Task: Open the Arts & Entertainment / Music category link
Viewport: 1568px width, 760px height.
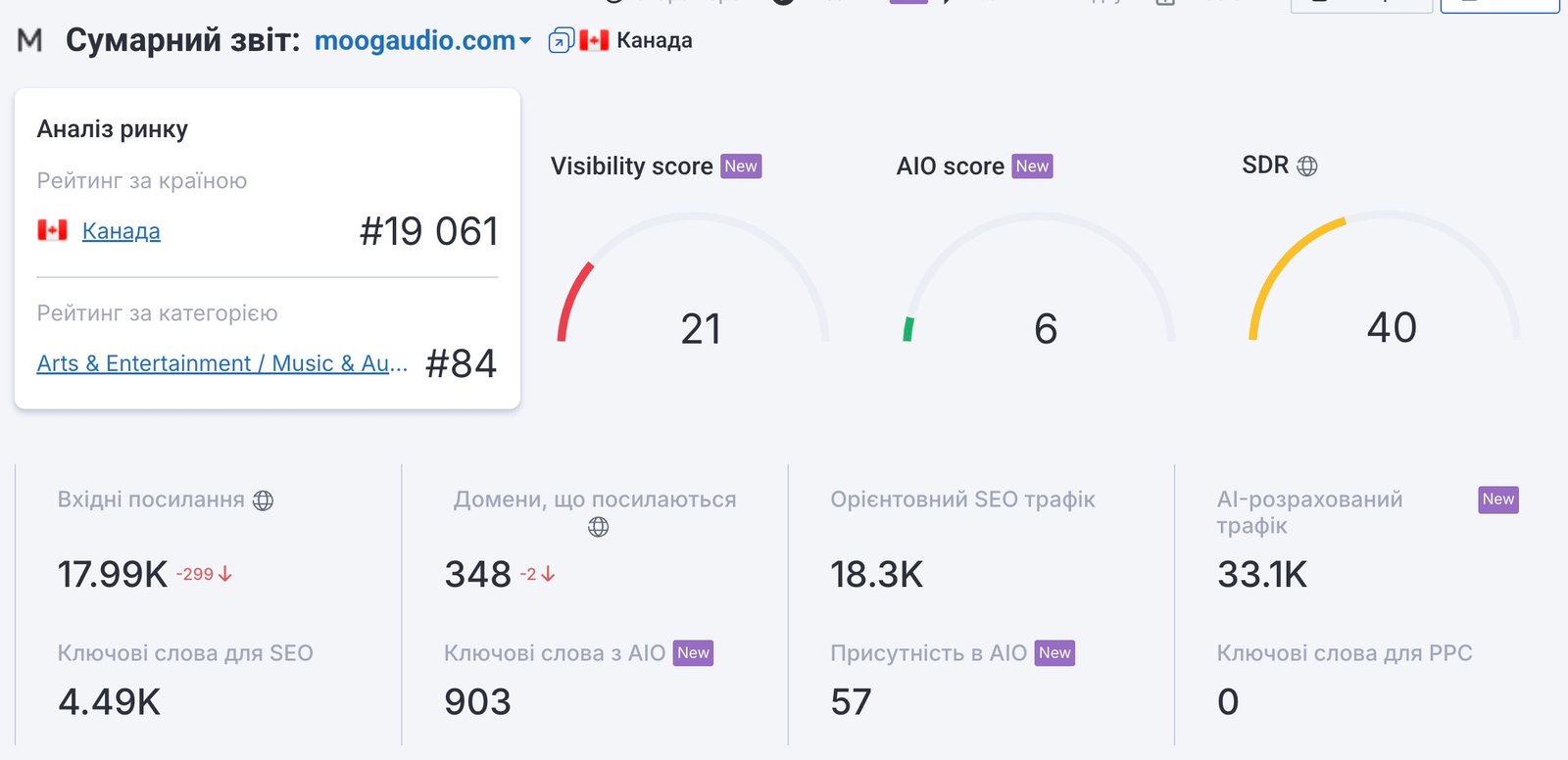Action: coord(222,363)
